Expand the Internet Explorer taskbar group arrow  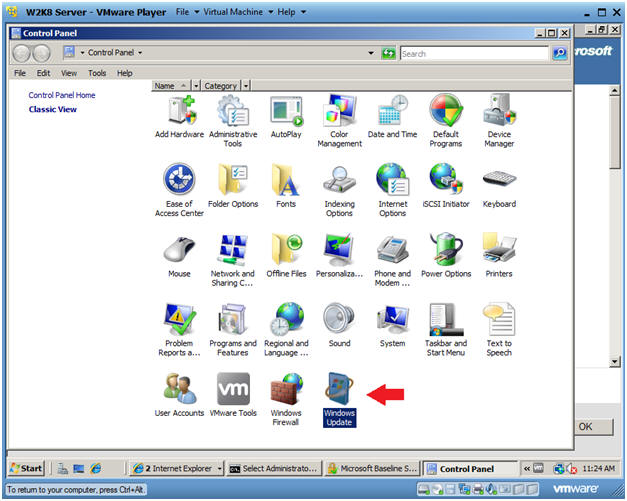click(x=220, y=468)
